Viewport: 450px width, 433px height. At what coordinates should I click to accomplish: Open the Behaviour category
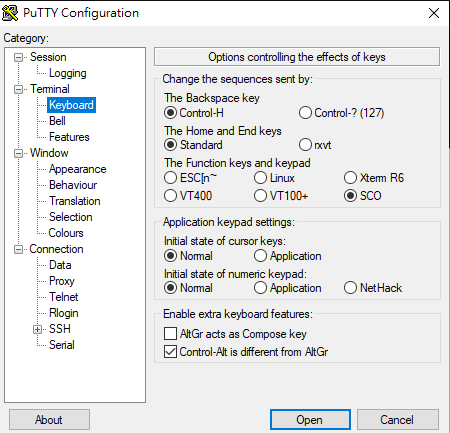coord(73,185)
